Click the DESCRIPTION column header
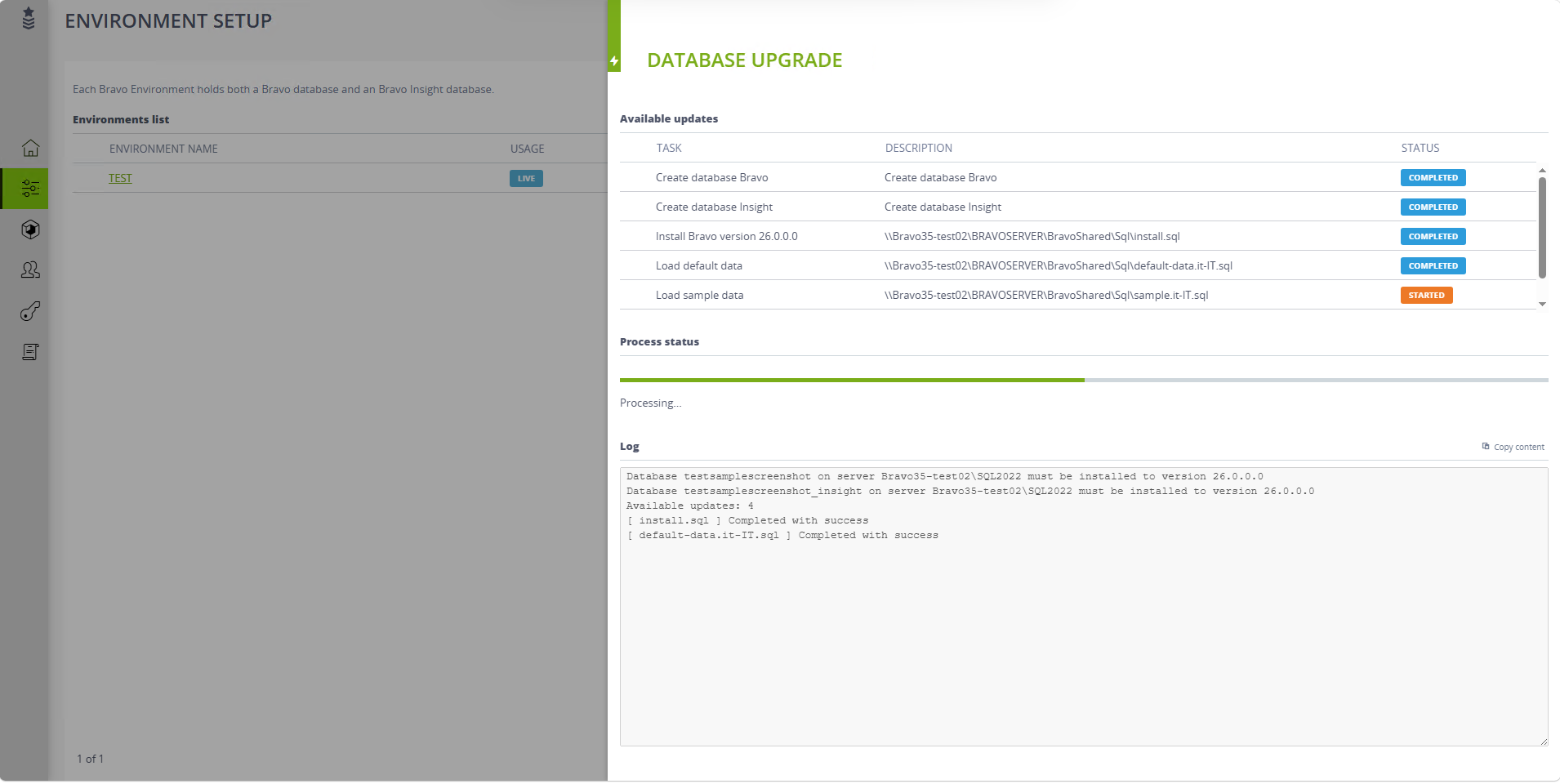1560x784 pixels. (919, 148)
